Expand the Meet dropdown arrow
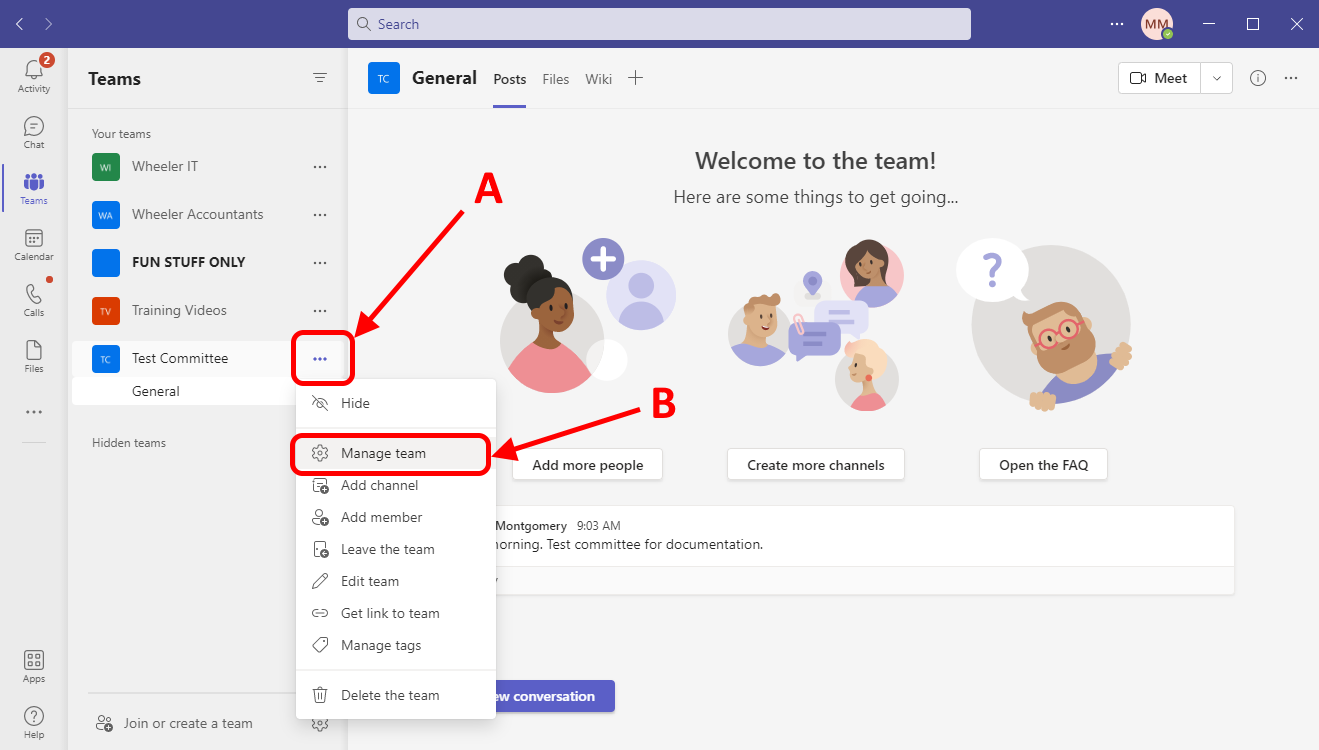The width and height of the screenshot is (1319, 750). point(1217,78)
